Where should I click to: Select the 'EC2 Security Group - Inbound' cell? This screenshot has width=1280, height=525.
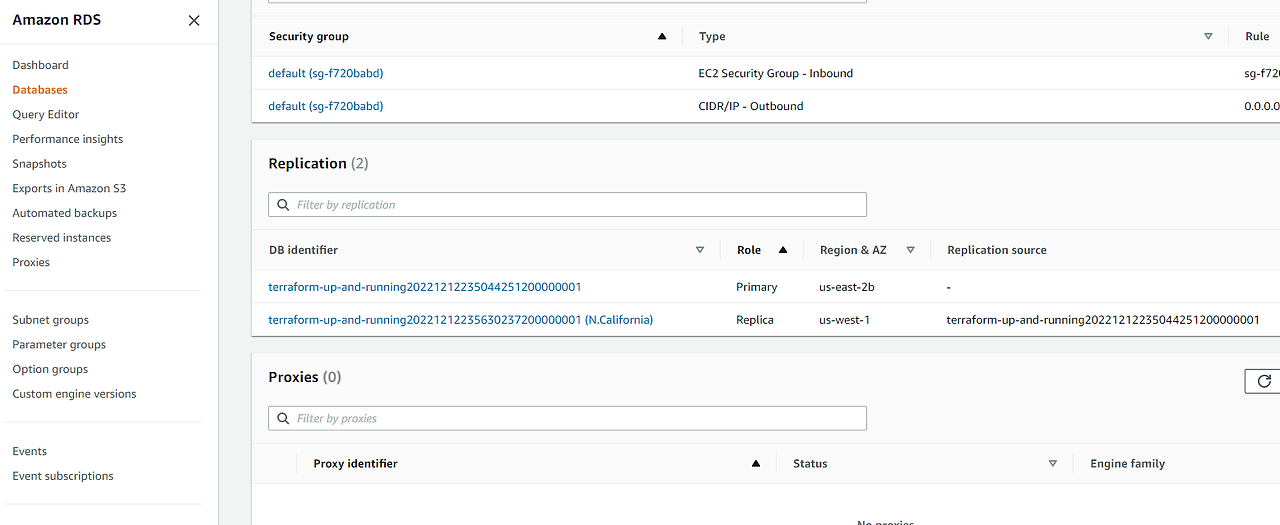click(x=776, y=73)
